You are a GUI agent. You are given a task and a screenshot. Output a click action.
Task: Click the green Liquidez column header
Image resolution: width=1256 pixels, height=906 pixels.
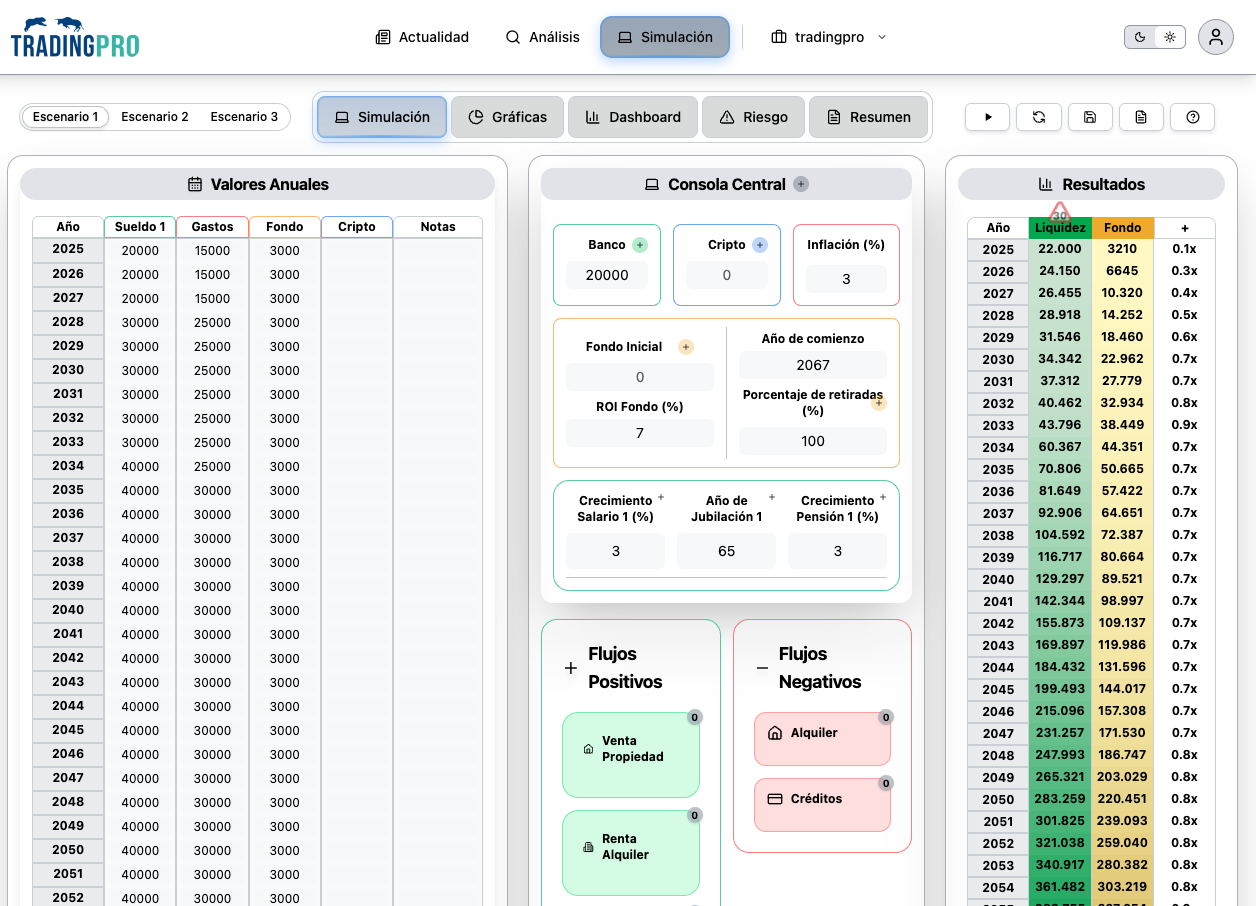(x=1059, y=228)
